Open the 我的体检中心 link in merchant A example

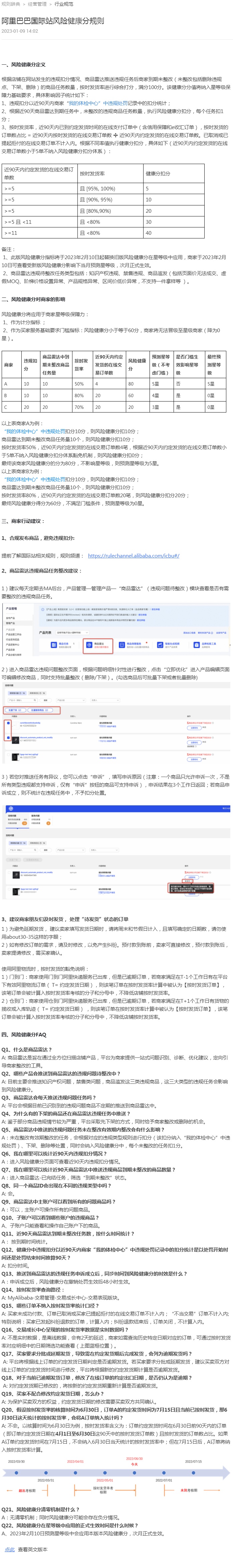35,431
